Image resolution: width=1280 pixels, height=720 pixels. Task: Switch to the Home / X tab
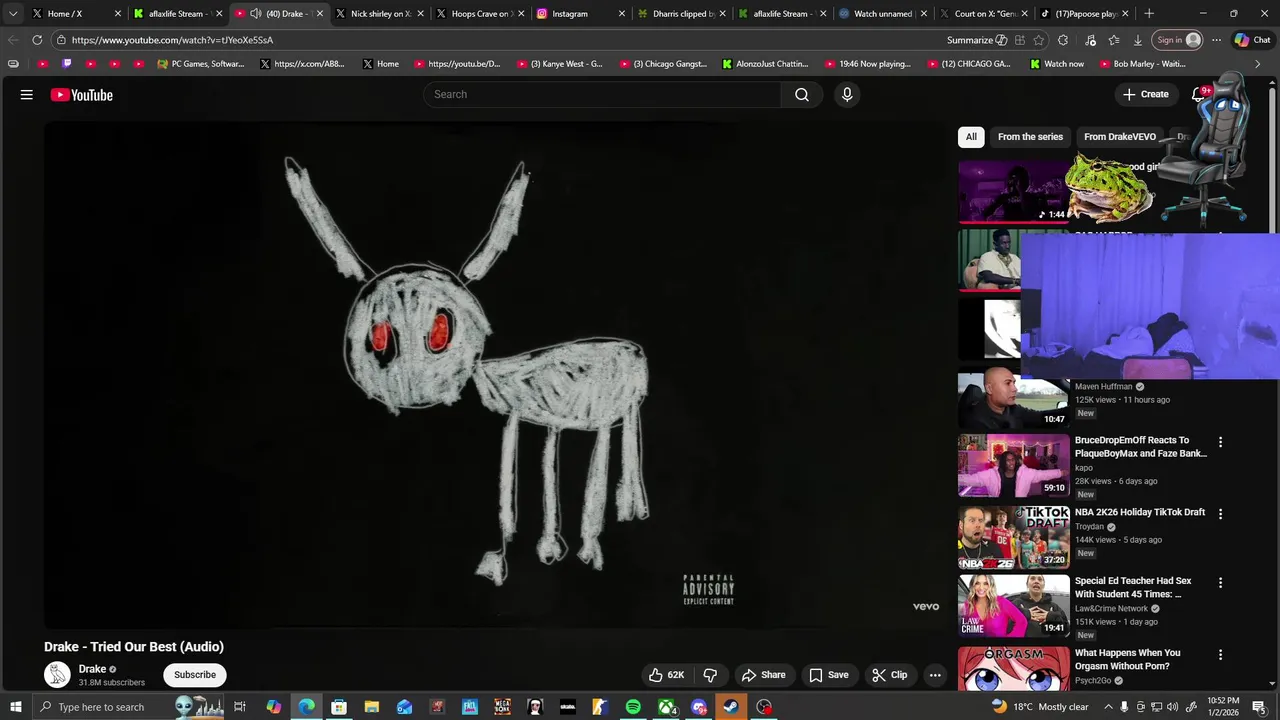(x=75, y=14)
